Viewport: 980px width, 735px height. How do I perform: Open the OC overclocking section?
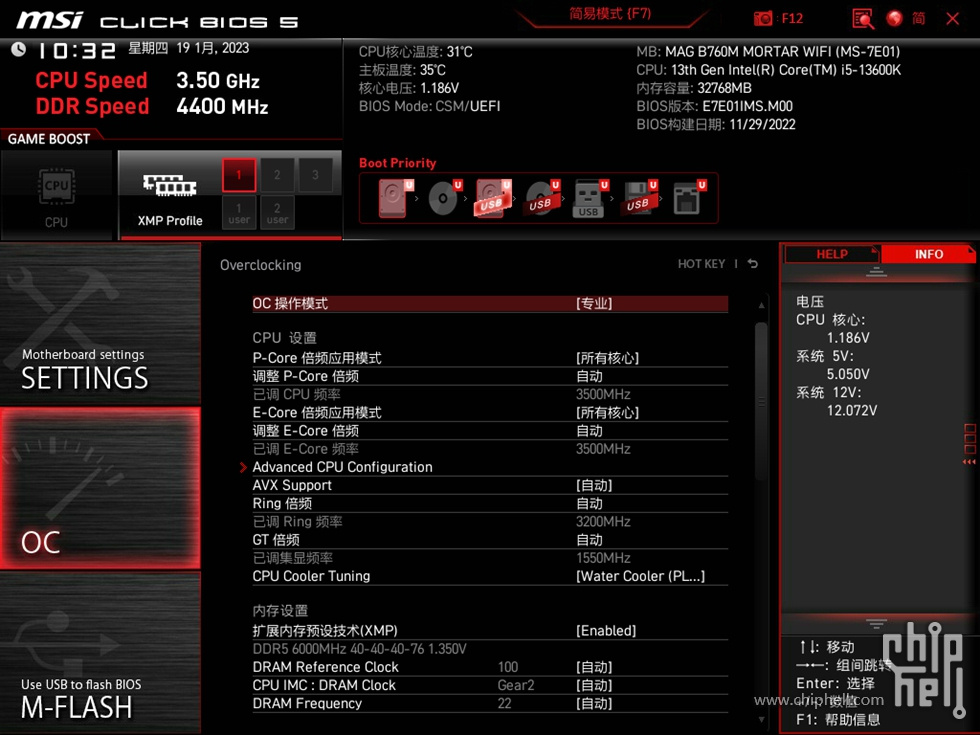[100, 488]
